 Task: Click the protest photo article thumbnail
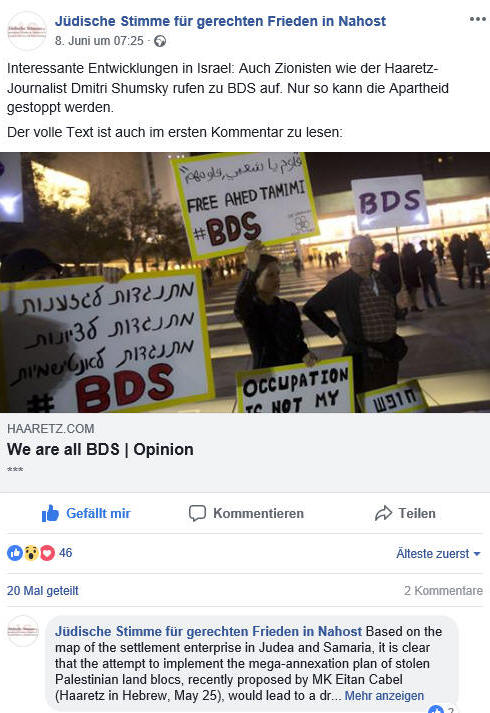click(245, 282)
